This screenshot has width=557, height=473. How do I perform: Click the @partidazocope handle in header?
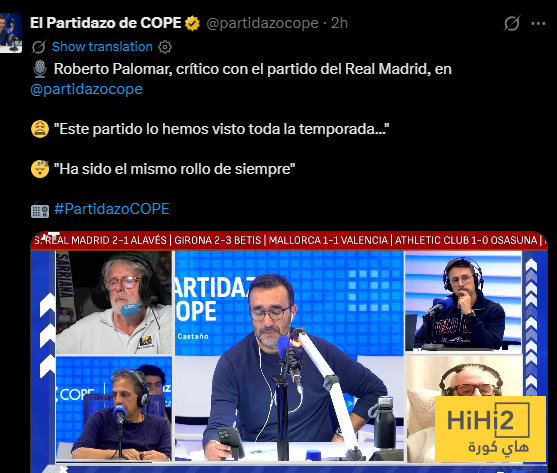click(x=263, y=23)
